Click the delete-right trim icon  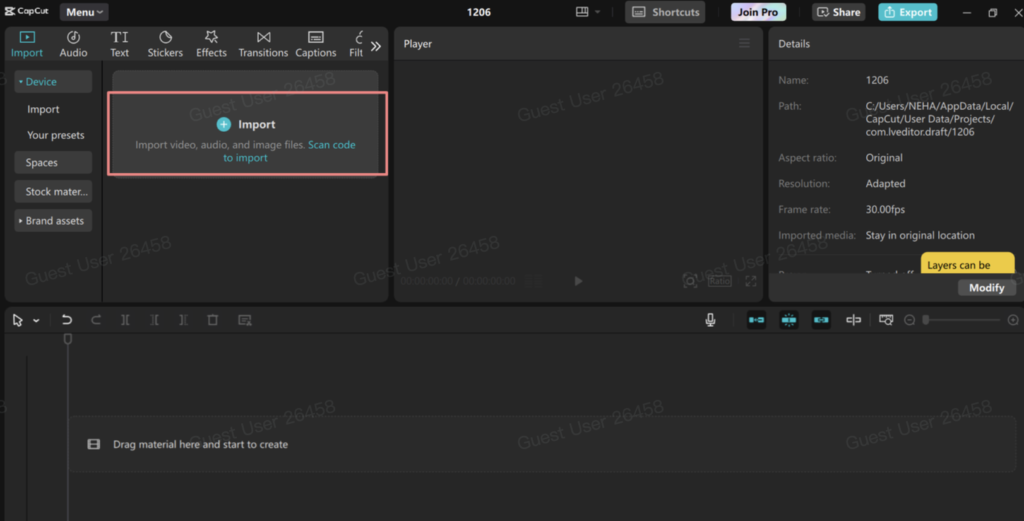(184, 320)
